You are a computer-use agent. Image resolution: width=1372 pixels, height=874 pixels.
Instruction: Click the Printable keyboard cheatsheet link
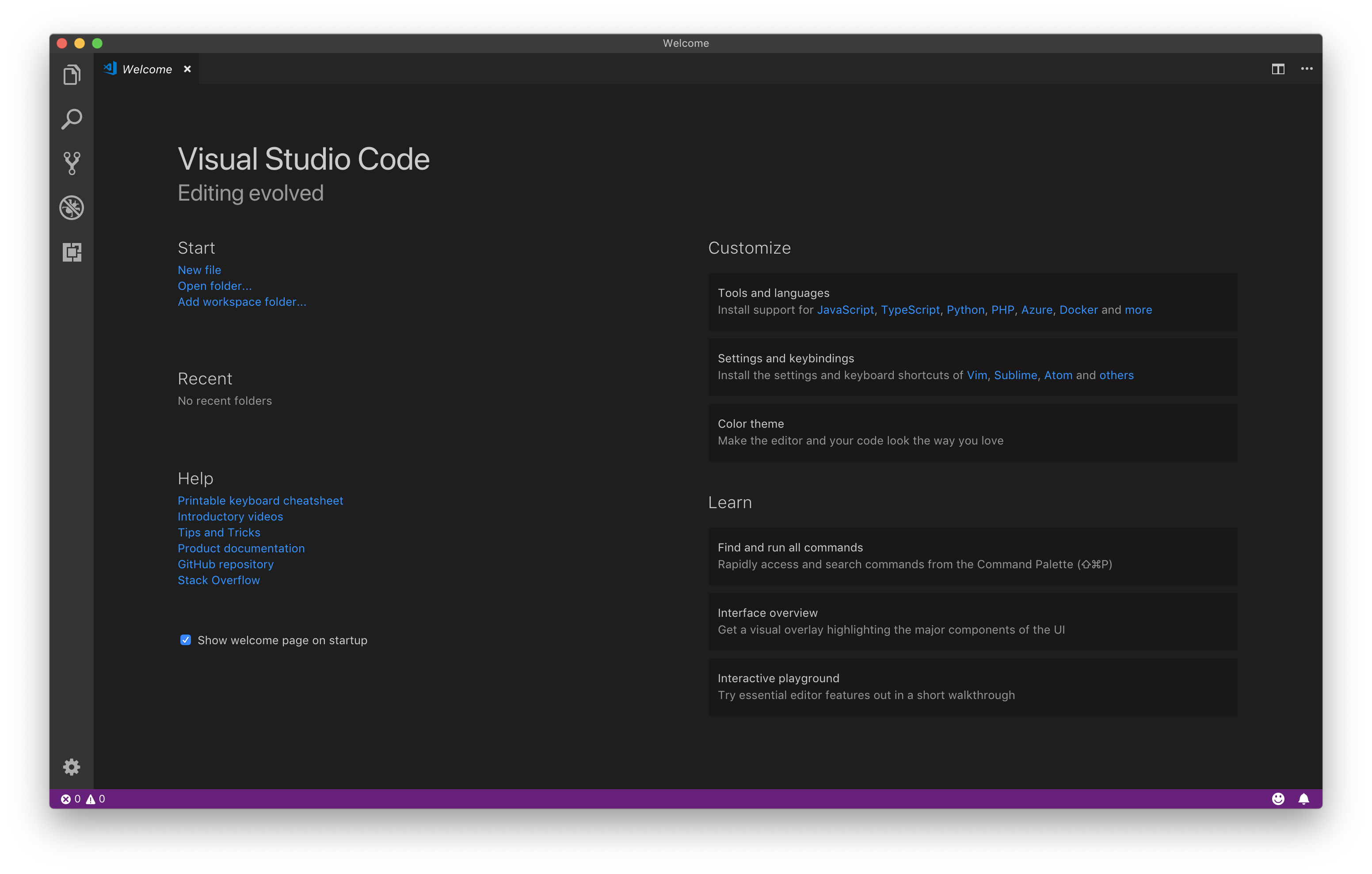[x=260, y=501]
